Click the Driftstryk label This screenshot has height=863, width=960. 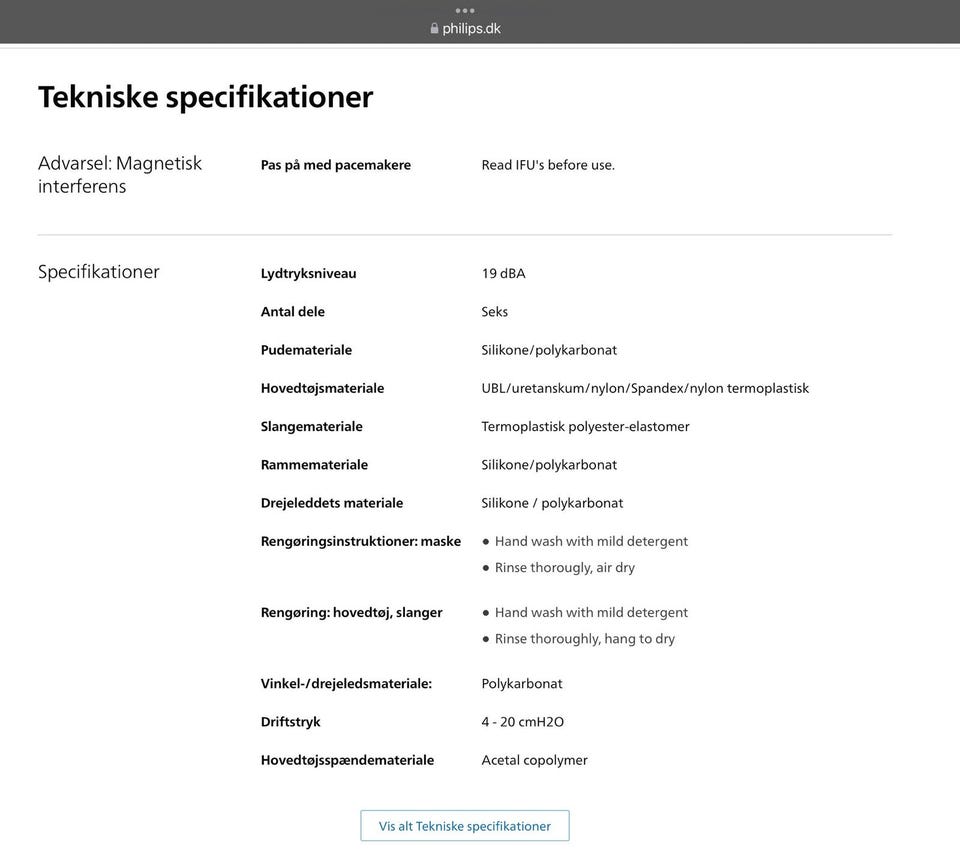tap(291, 722)
